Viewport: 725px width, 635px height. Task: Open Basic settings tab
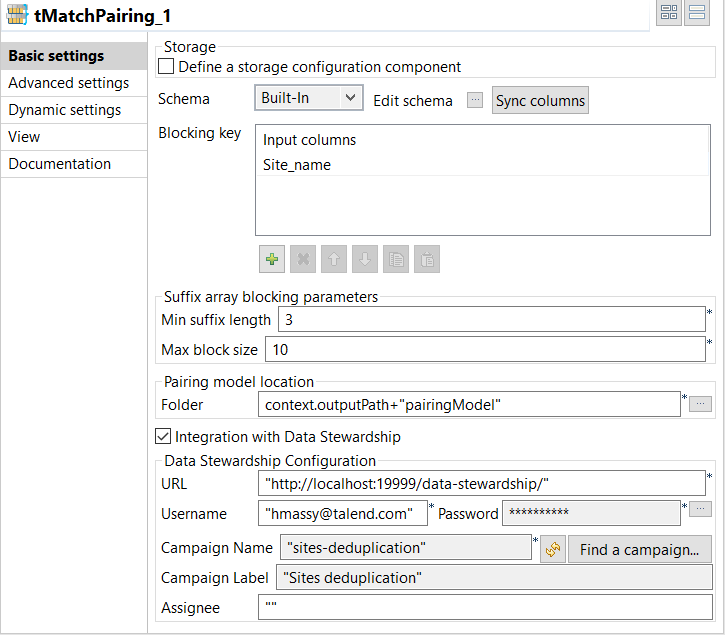tap(74, 56)
